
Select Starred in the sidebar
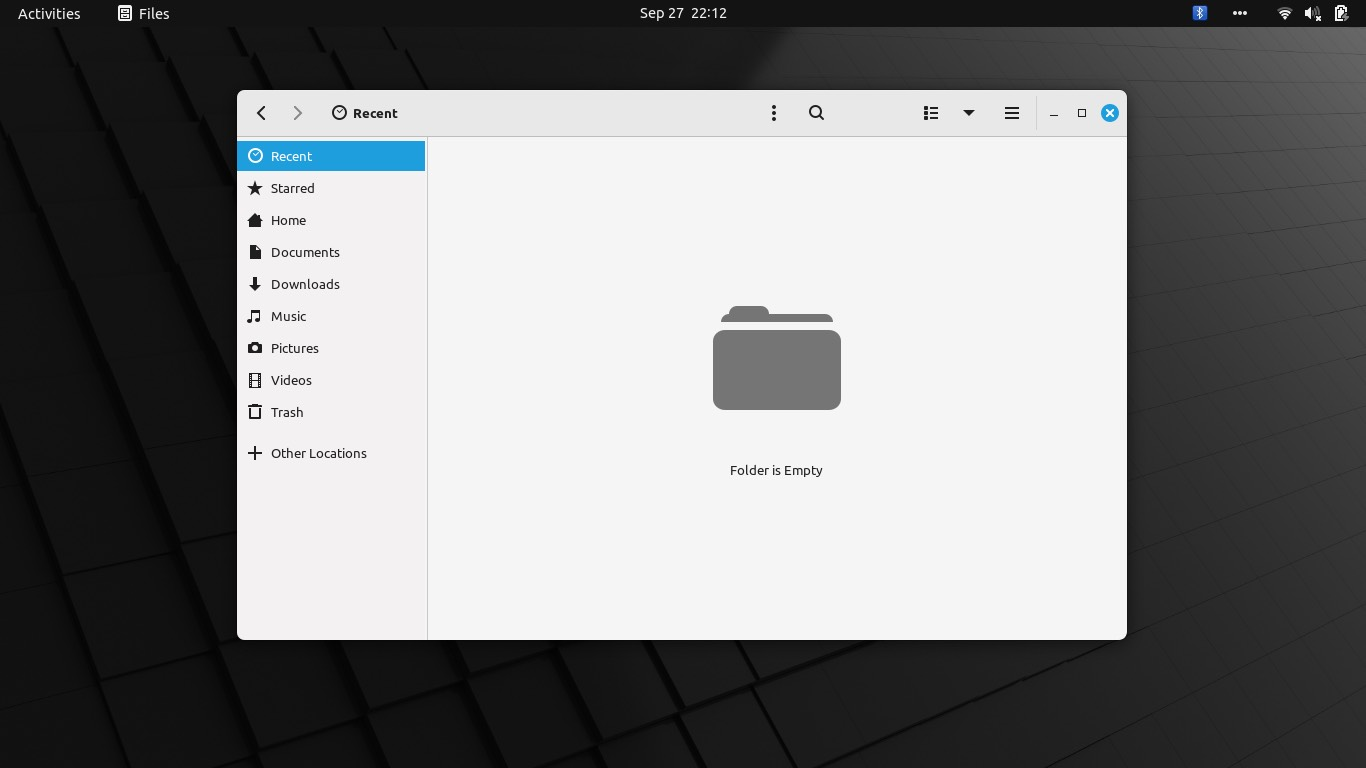click(292, 188)
